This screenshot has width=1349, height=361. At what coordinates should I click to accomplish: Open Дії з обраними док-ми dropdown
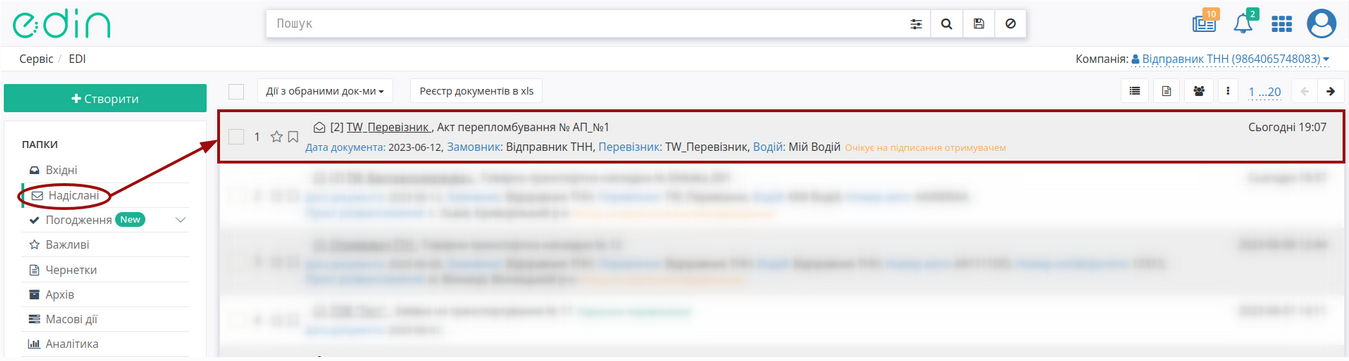point(325,91)
